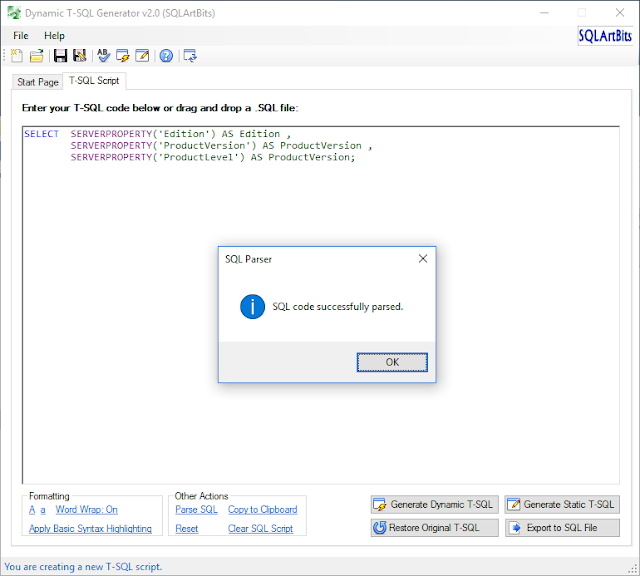Click the toolbar lightning Generate Dynamic icon
Viewport: 640px width, 576px height.
click(x=122, y=56)
